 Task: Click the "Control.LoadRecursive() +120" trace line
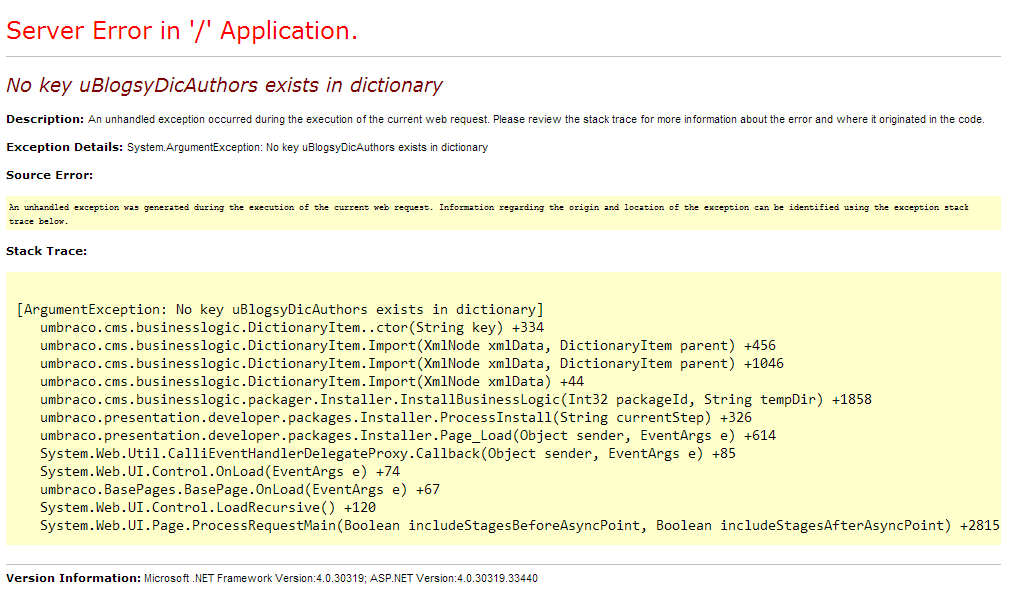pos(208,509)
